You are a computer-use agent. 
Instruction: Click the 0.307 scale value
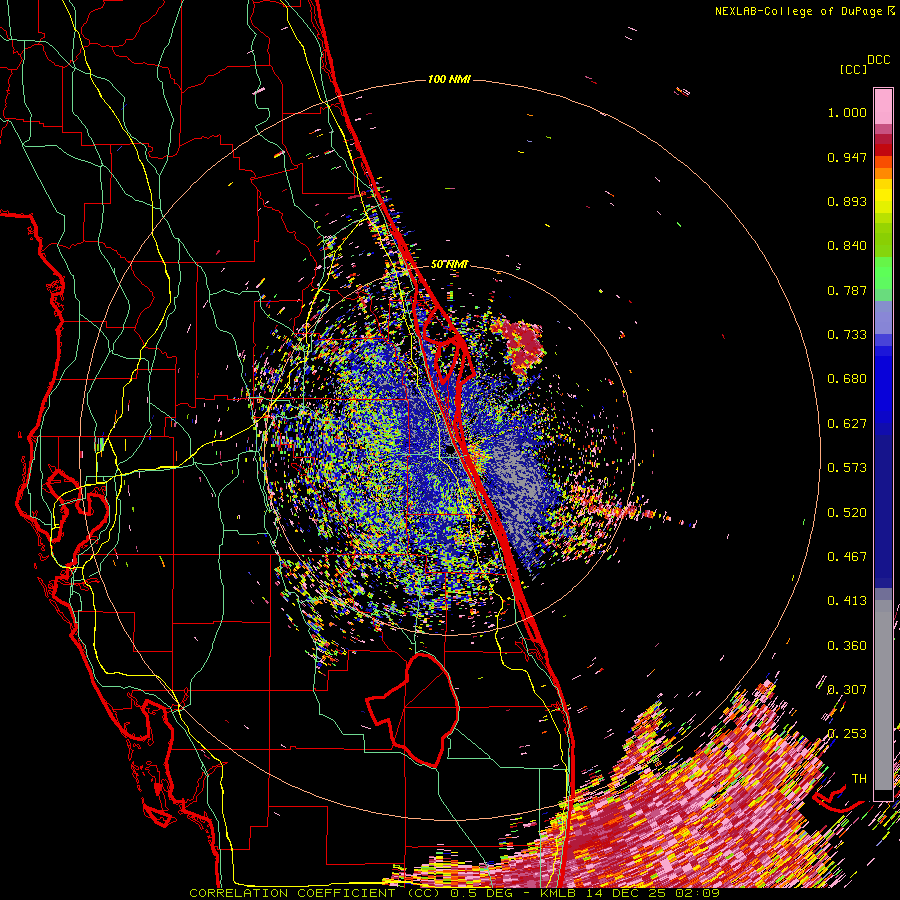tap(847, 690)
